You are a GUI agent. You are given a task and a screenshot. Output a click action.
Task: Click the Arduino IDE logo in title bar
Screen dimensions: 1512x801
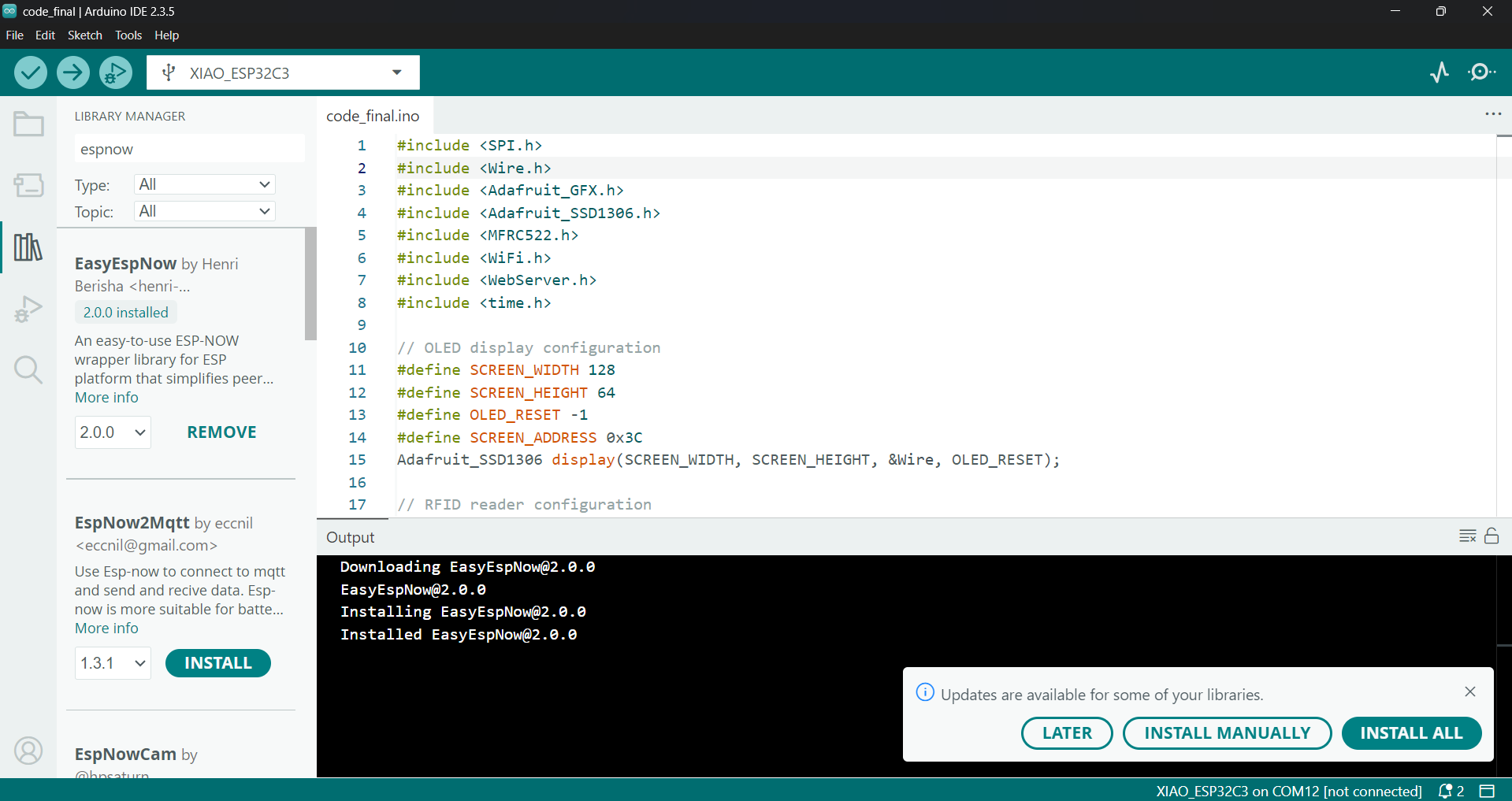9,11
